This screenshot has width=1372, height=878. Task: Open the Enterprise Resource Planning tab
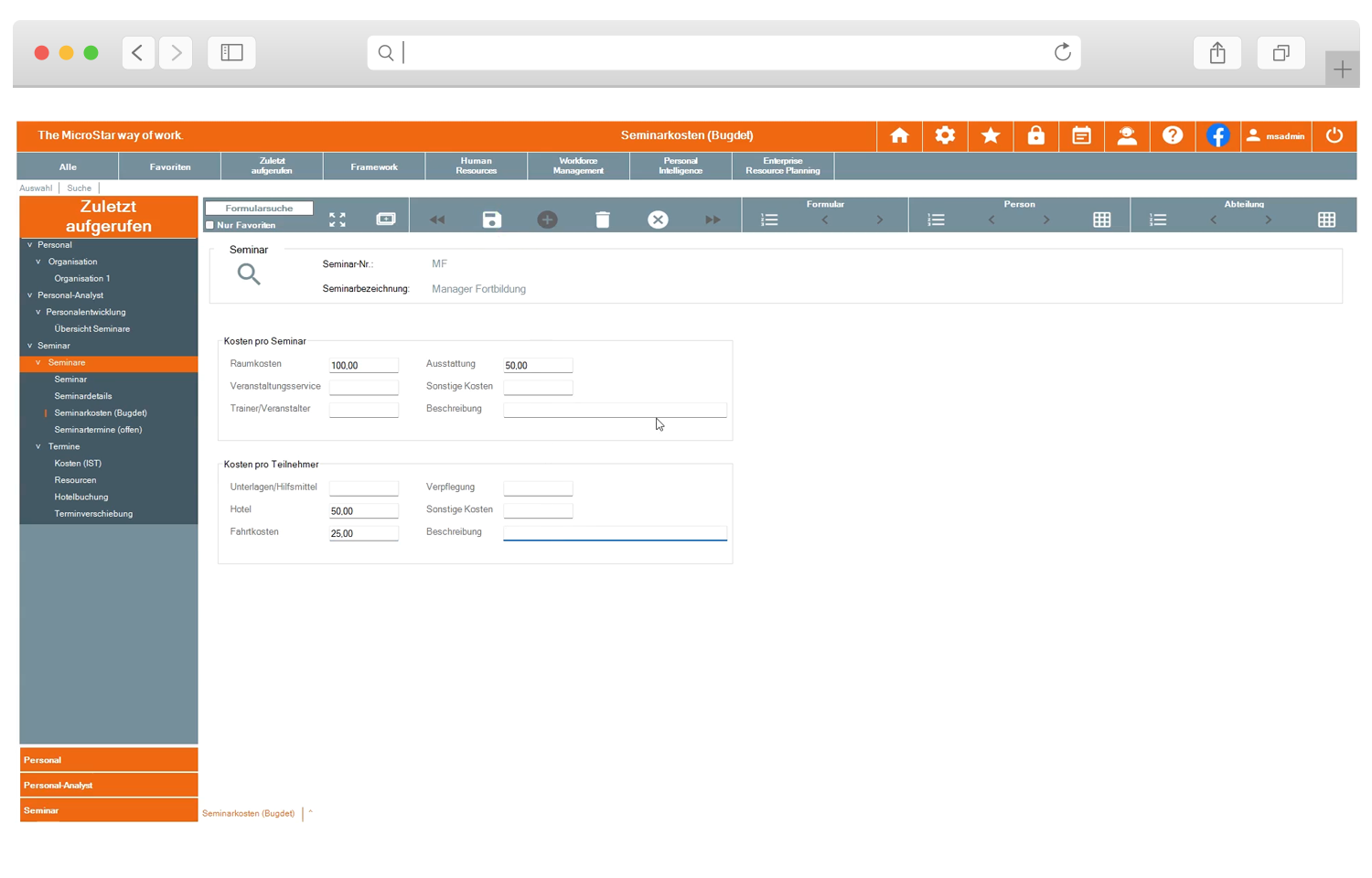(x=783, y=166)
